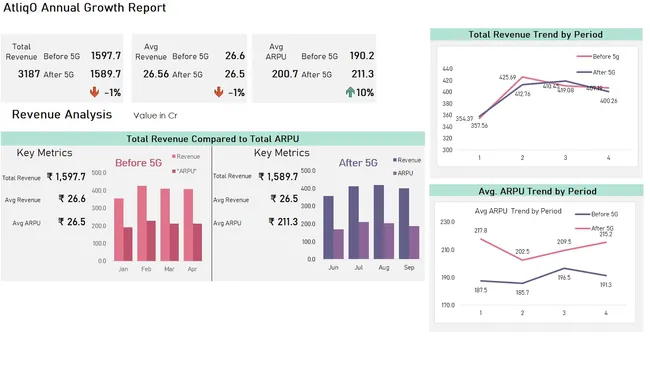
Task: Click the Apr revenue bar in Before 5G chart
Action: tap(188, 225)
